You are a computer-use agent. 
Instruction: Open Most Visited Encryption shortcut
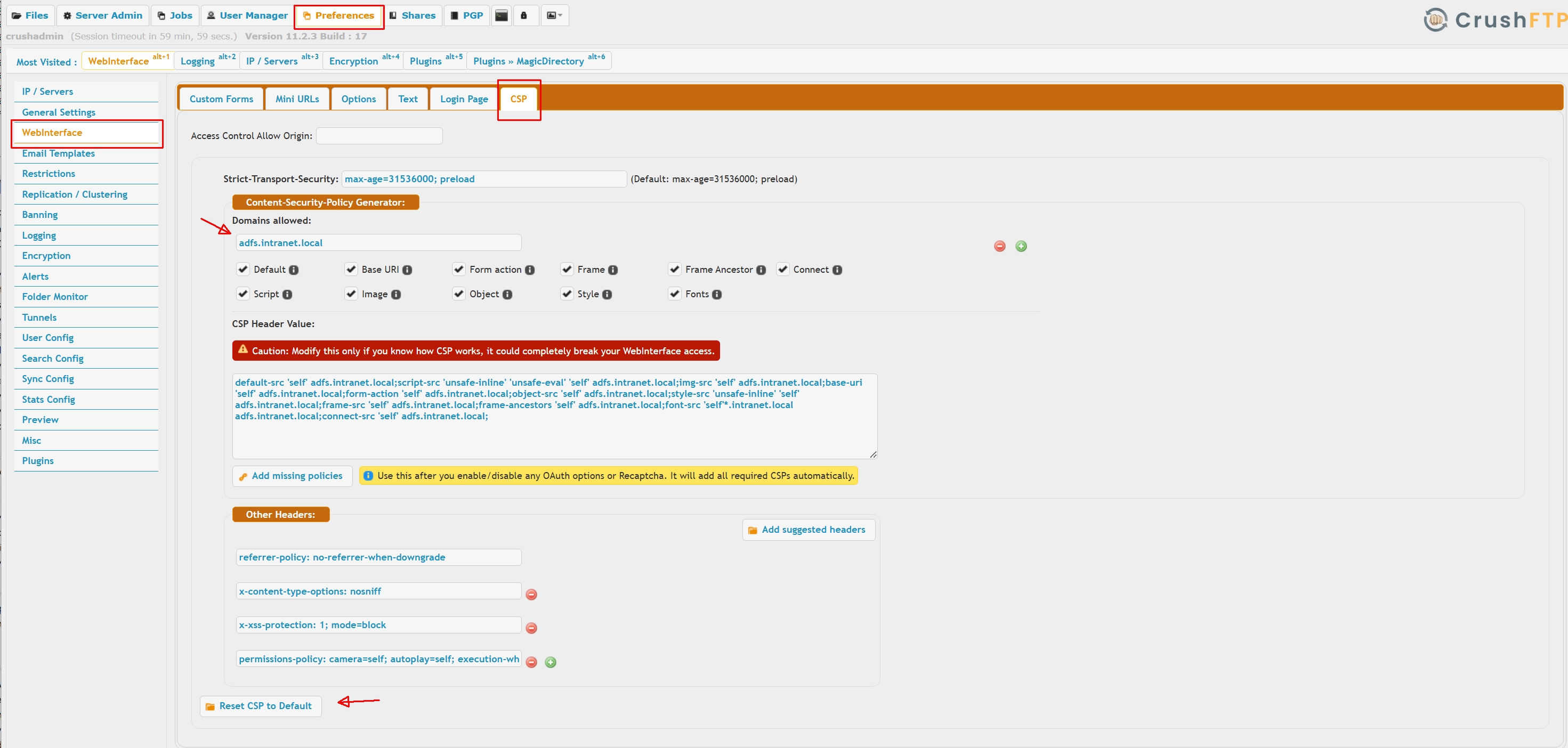pyautogui.click(x=363, y=61)
